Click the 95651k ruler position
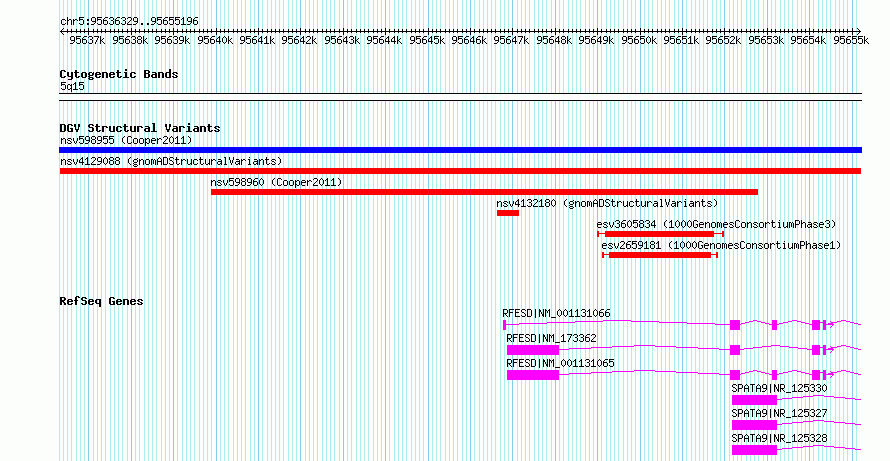 (681, 40)
